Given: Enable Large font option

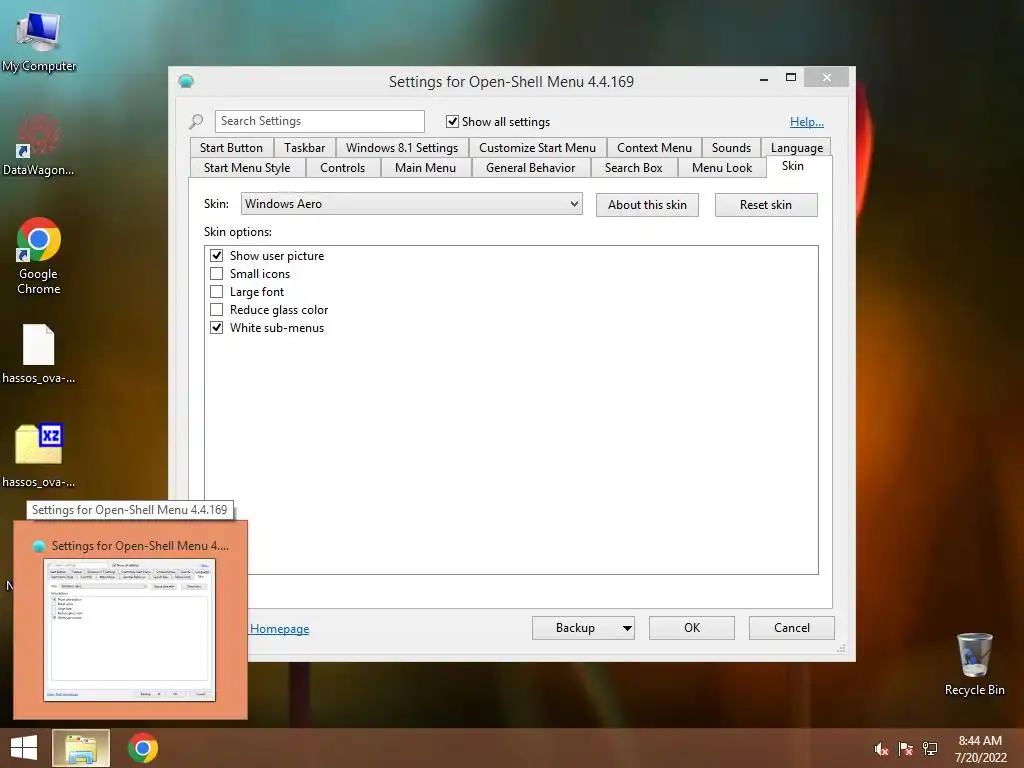Looking at the screenshot, I should click(x=216, y=291).
